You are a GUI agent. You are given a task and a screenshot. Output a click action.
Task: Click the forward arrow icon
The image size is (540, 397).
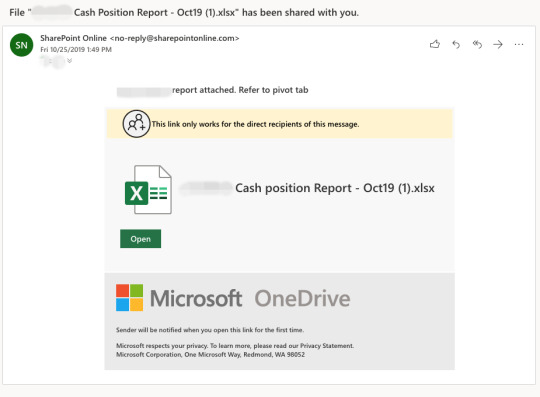click(x=498, y=44)
